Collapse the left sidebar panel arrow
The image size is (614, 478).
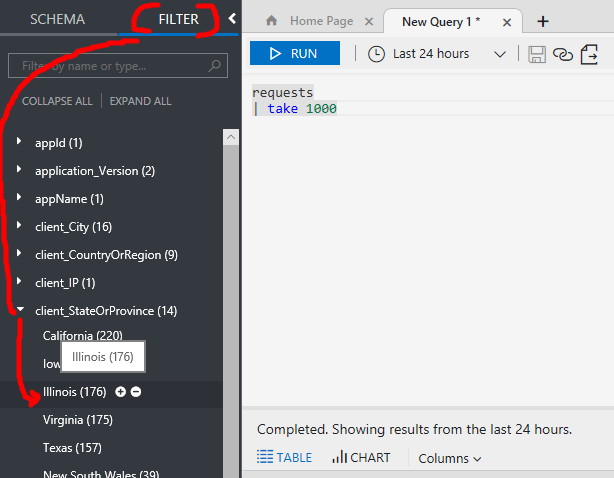tap(232, 18)
